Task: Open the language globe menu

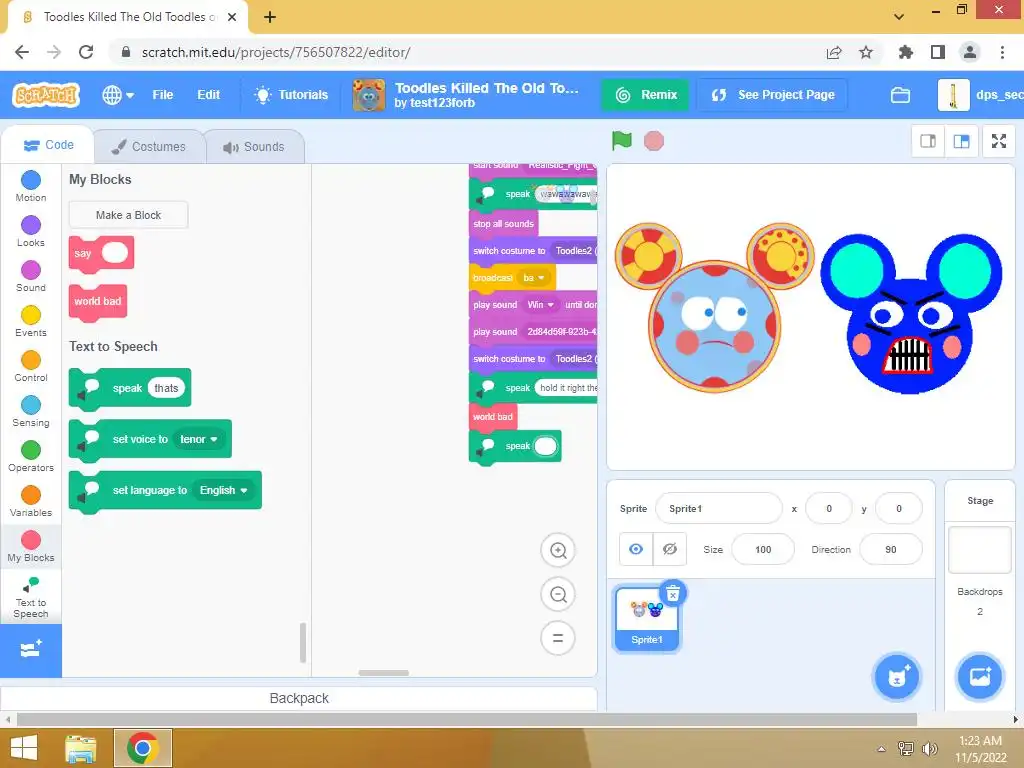Action: [118, 95]
